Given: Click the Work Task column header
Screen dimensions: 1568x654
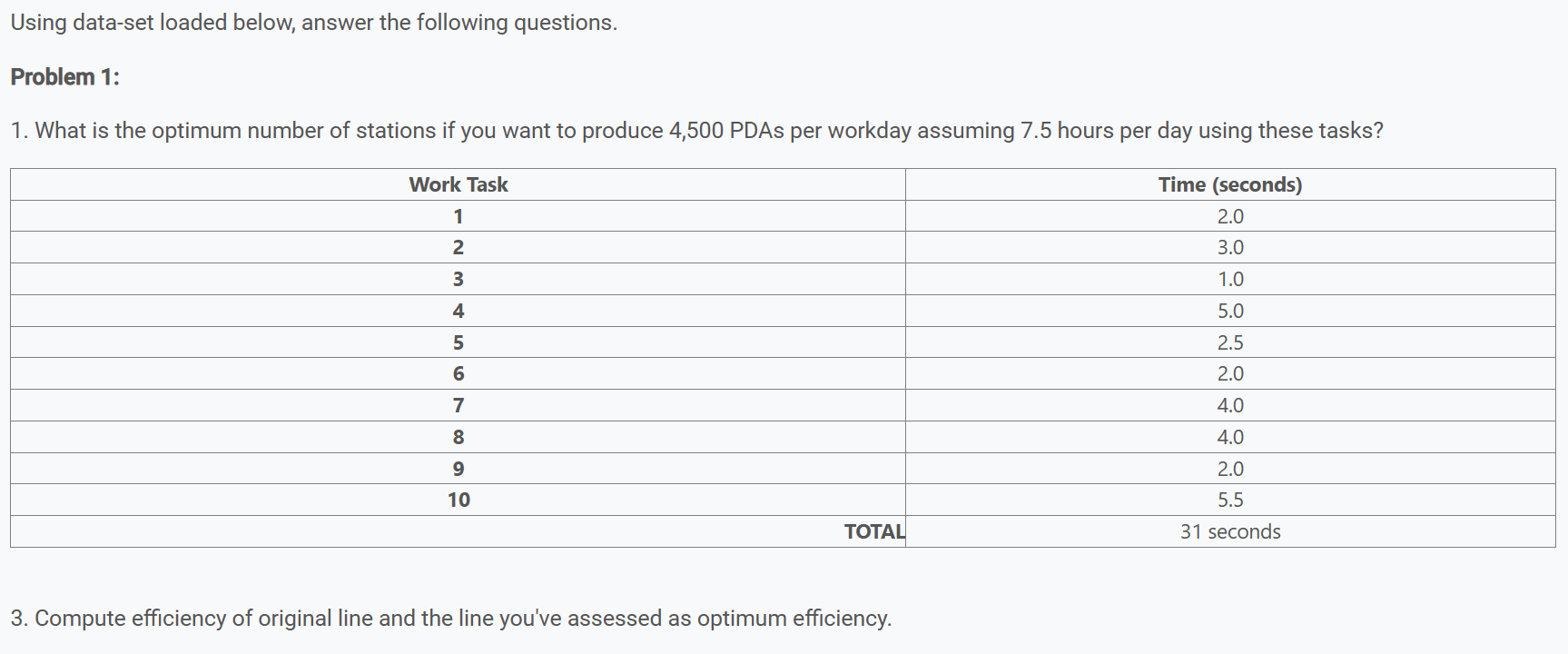Looking at the screenshot, I should [x=459, y=184].
